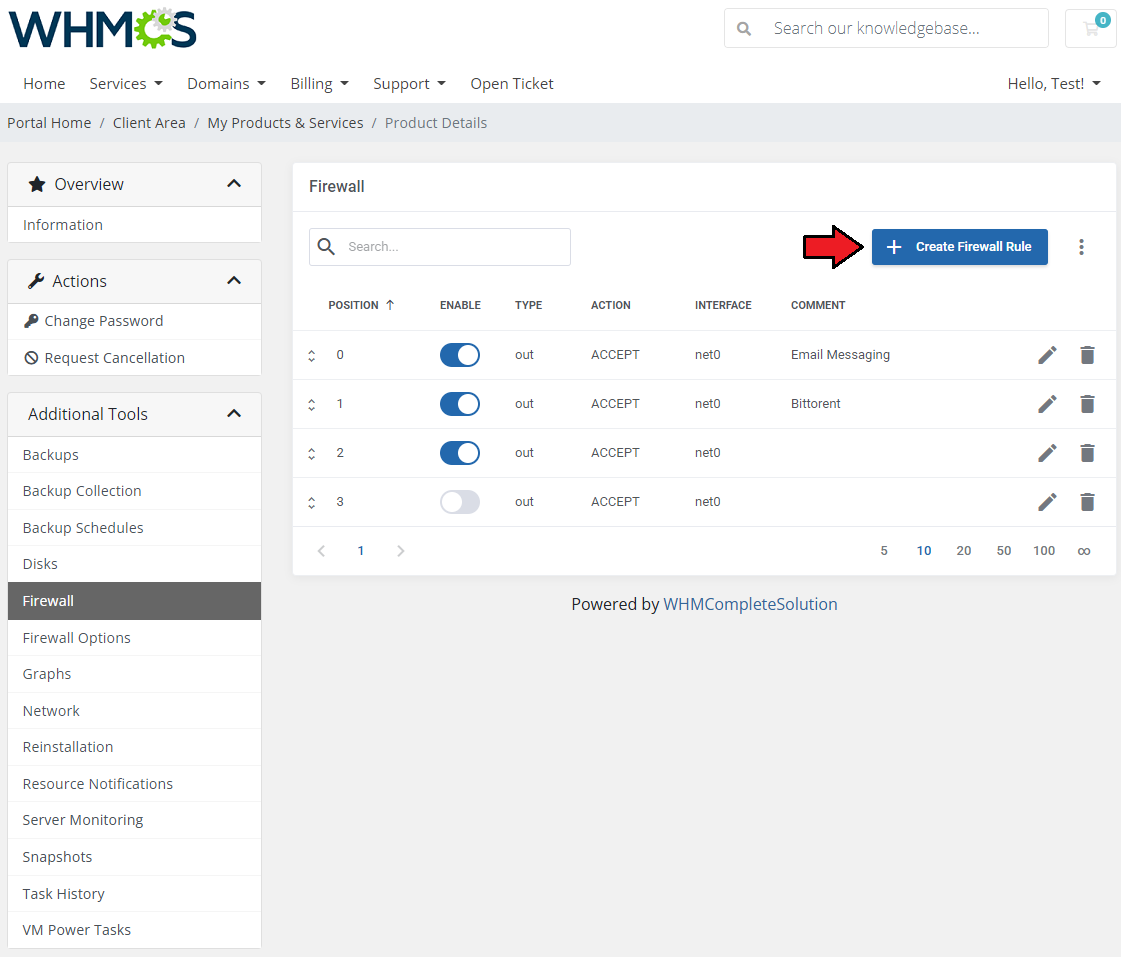Collapse the Additional Tools panel
The height and width of the screenshot is (957, 1121).
[234, 414]
